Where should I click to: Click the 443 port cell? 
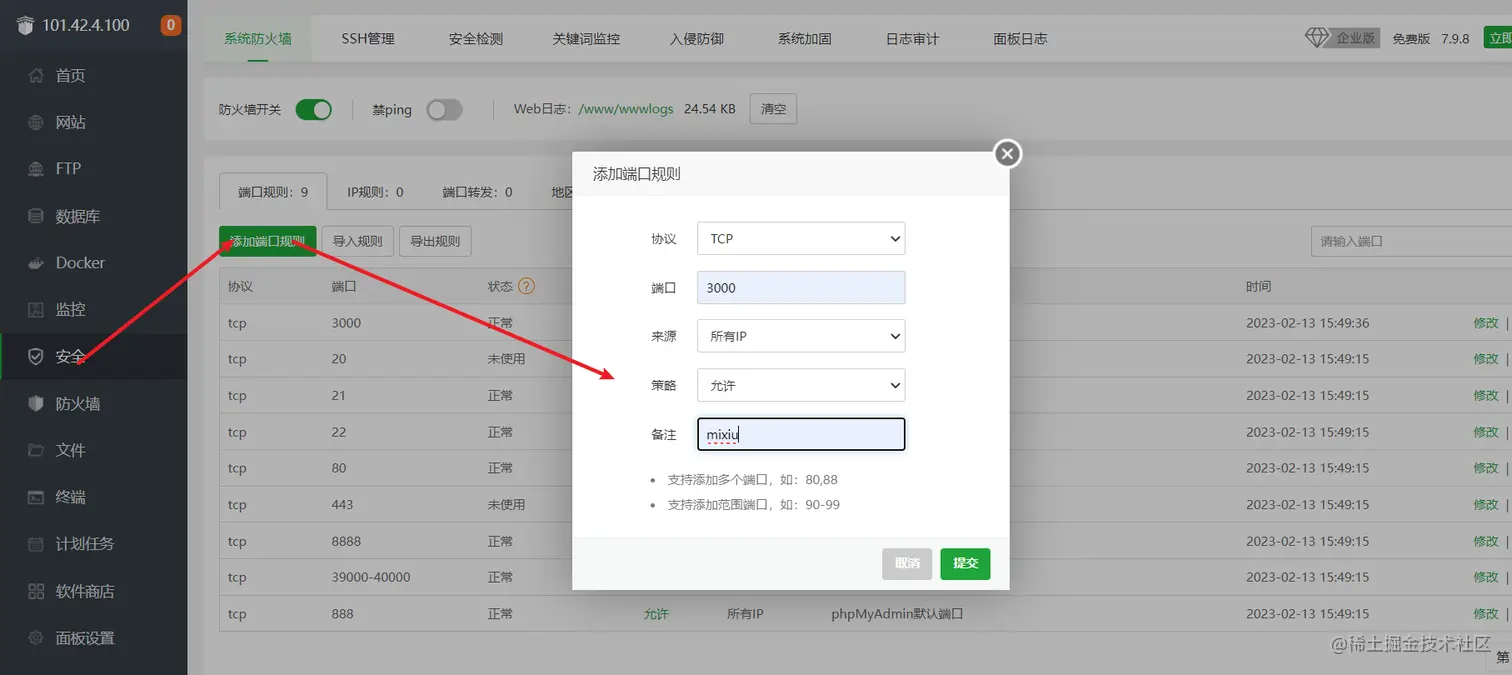click(342, 504)
